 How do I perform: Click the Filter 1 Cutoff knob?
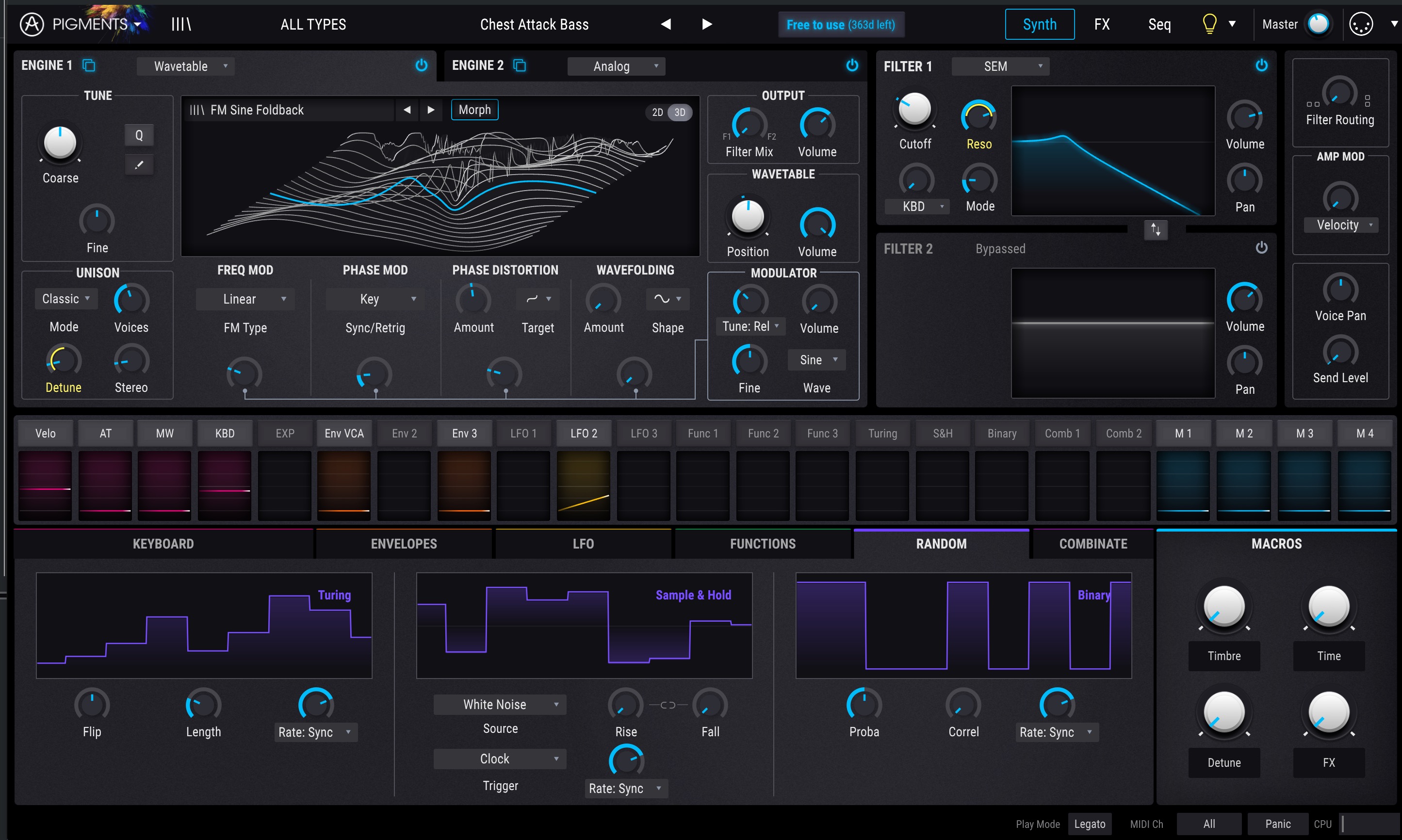pyautogui.click(x=914, y=109)
